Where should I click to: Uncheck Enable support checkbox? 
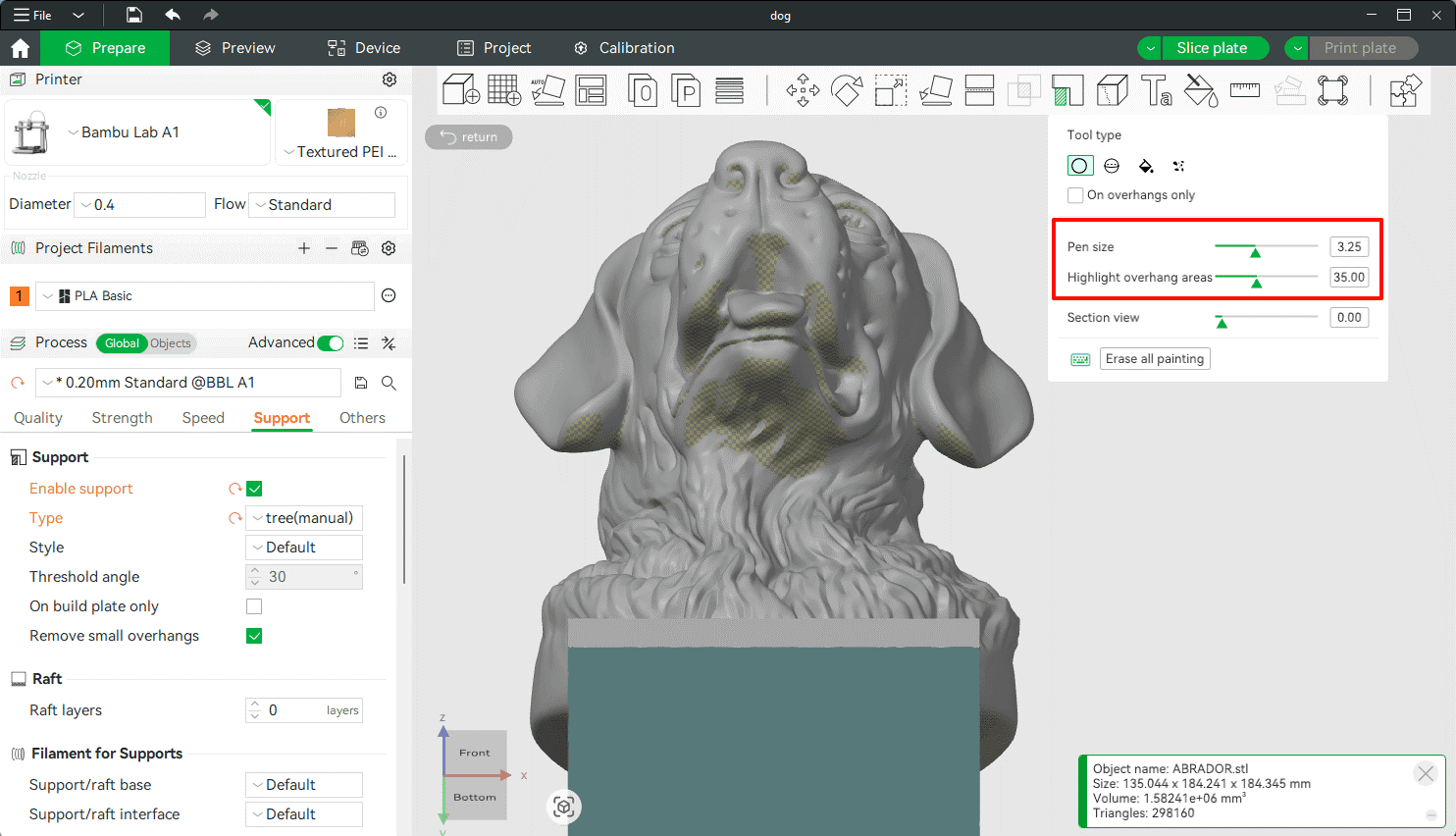pyautogui.click(x=254, y=489)
